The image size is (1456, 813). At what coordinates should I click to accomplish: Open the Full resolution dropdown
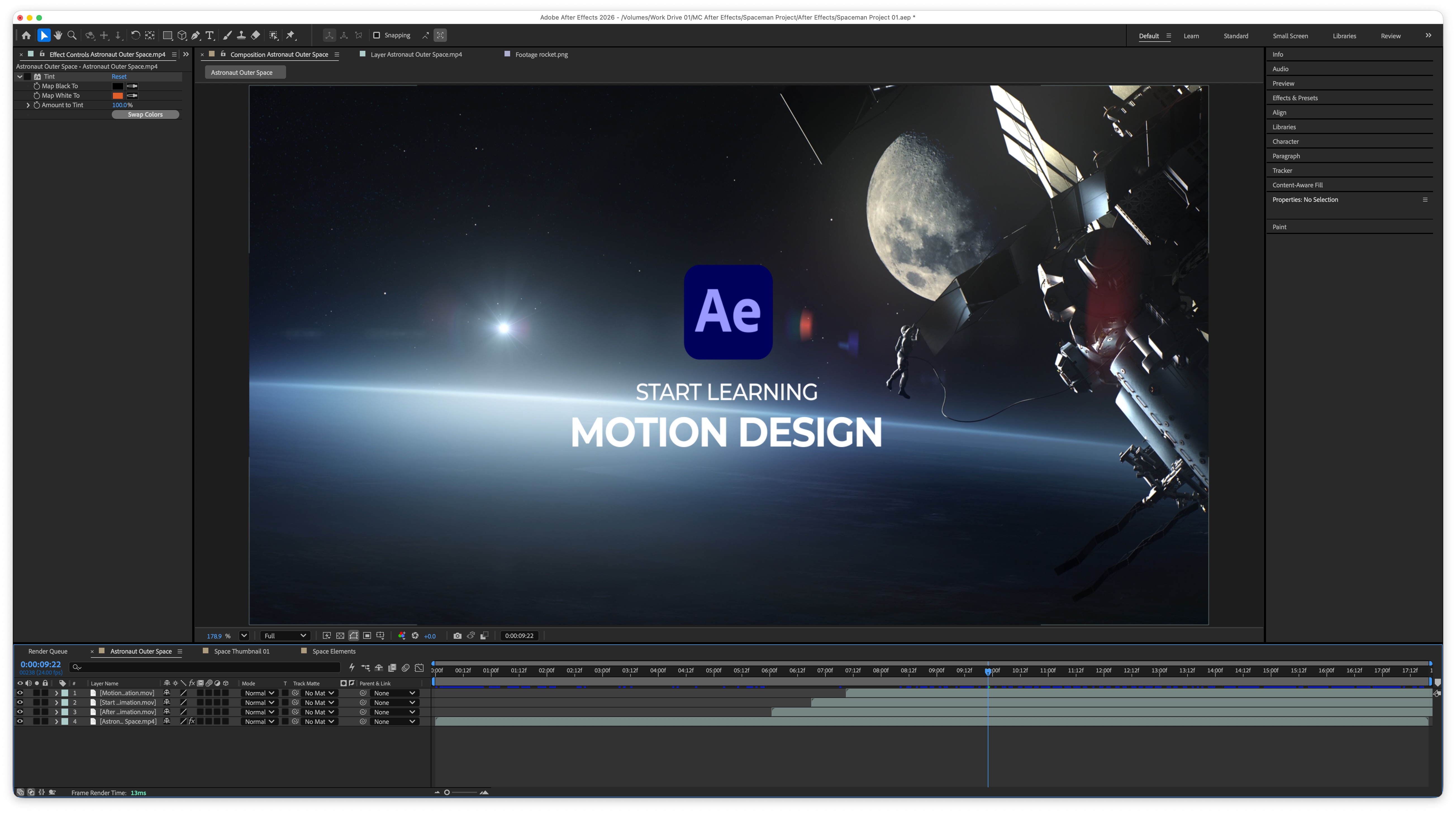pos(285,636)
